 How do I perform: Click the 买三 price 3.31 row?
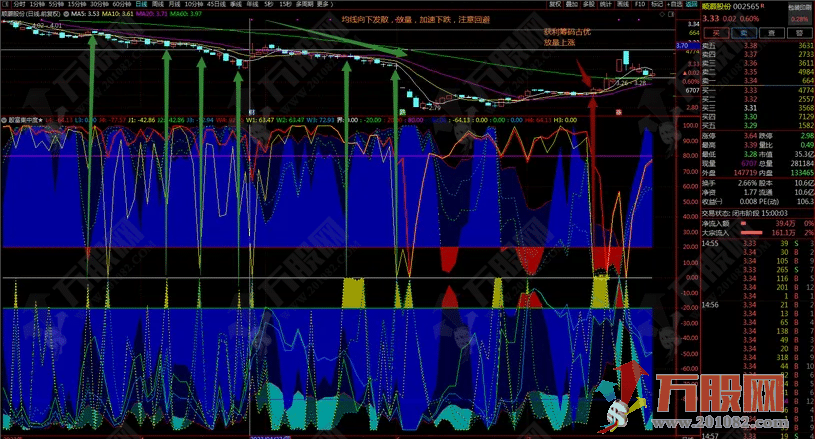click(758, 108)
